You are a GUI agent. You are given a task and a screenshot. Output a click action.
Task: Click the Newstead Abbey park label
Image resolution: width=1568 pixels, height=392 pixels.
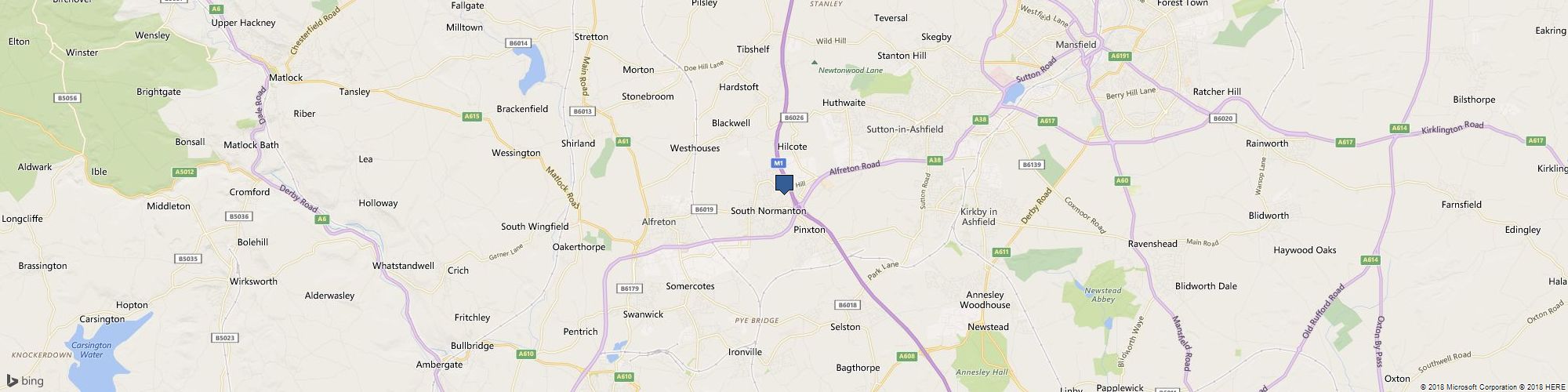coord(1103,295)
